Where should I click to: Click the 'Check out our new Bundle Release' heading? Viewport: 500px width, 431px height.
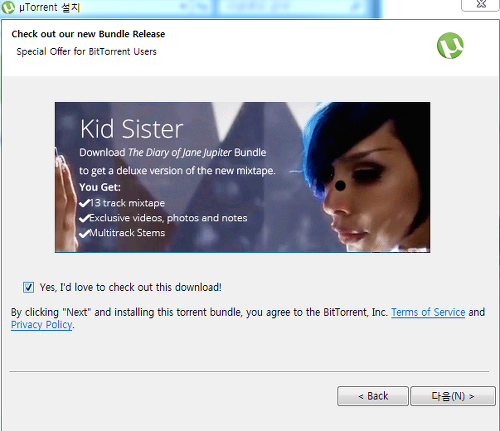point(88,34)
